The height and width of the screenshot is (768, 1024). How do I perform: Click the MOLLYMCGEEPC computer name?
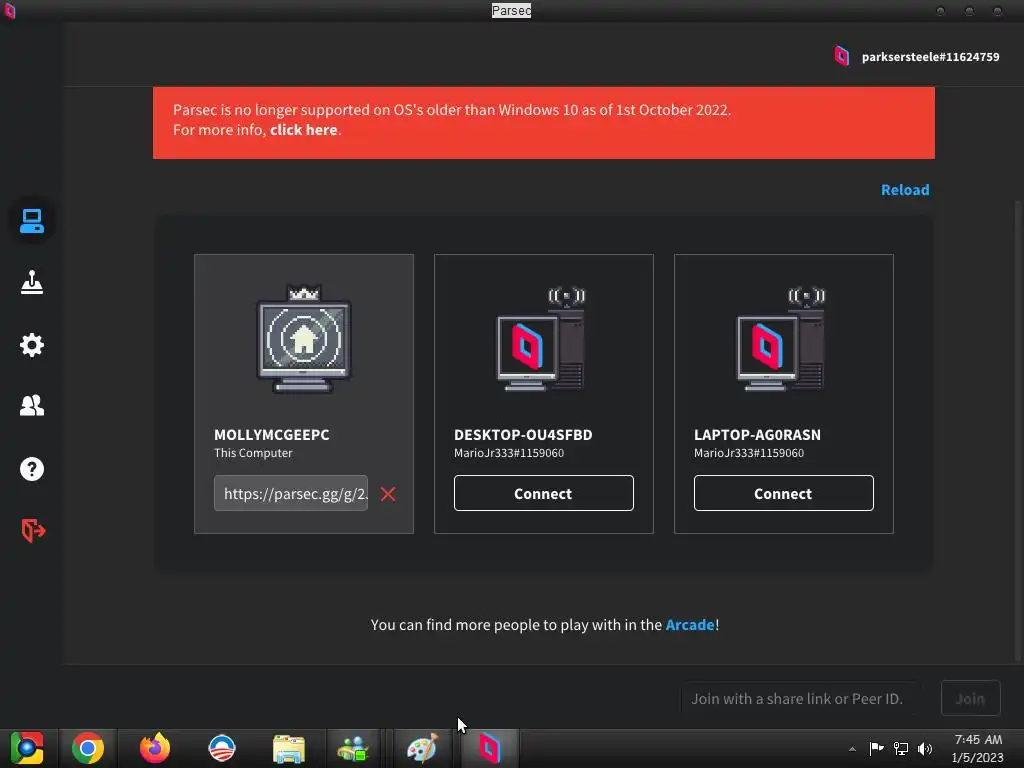tap(272, 435)
